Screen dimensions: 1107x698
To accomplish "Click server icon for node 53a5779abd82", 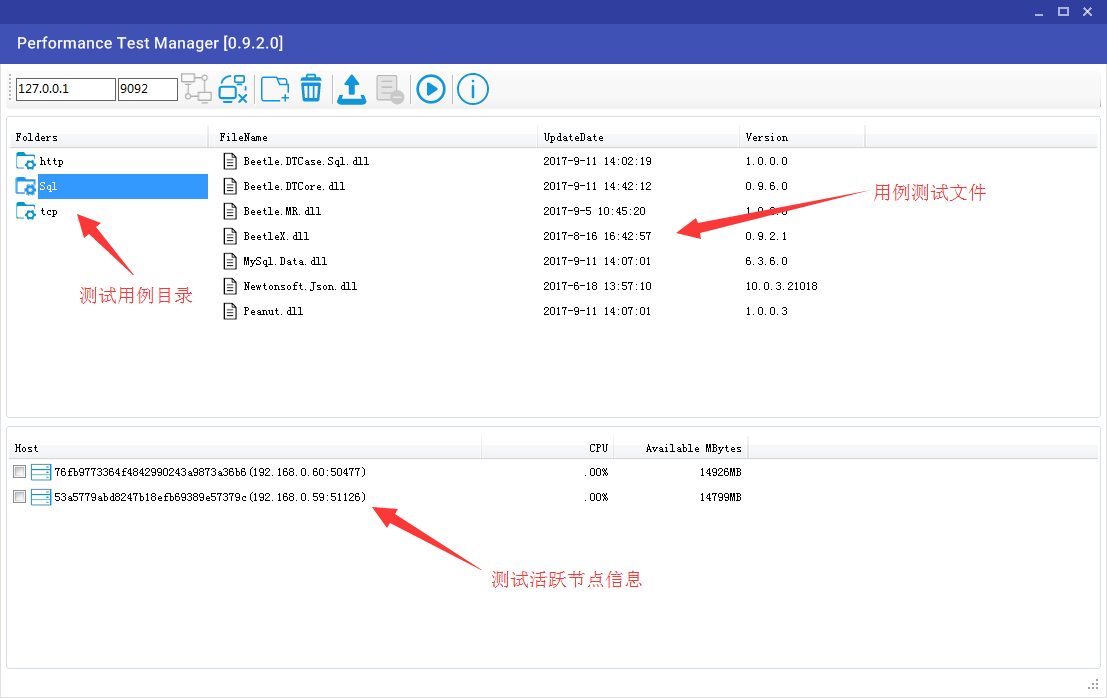I will click(x=41, y=498).
